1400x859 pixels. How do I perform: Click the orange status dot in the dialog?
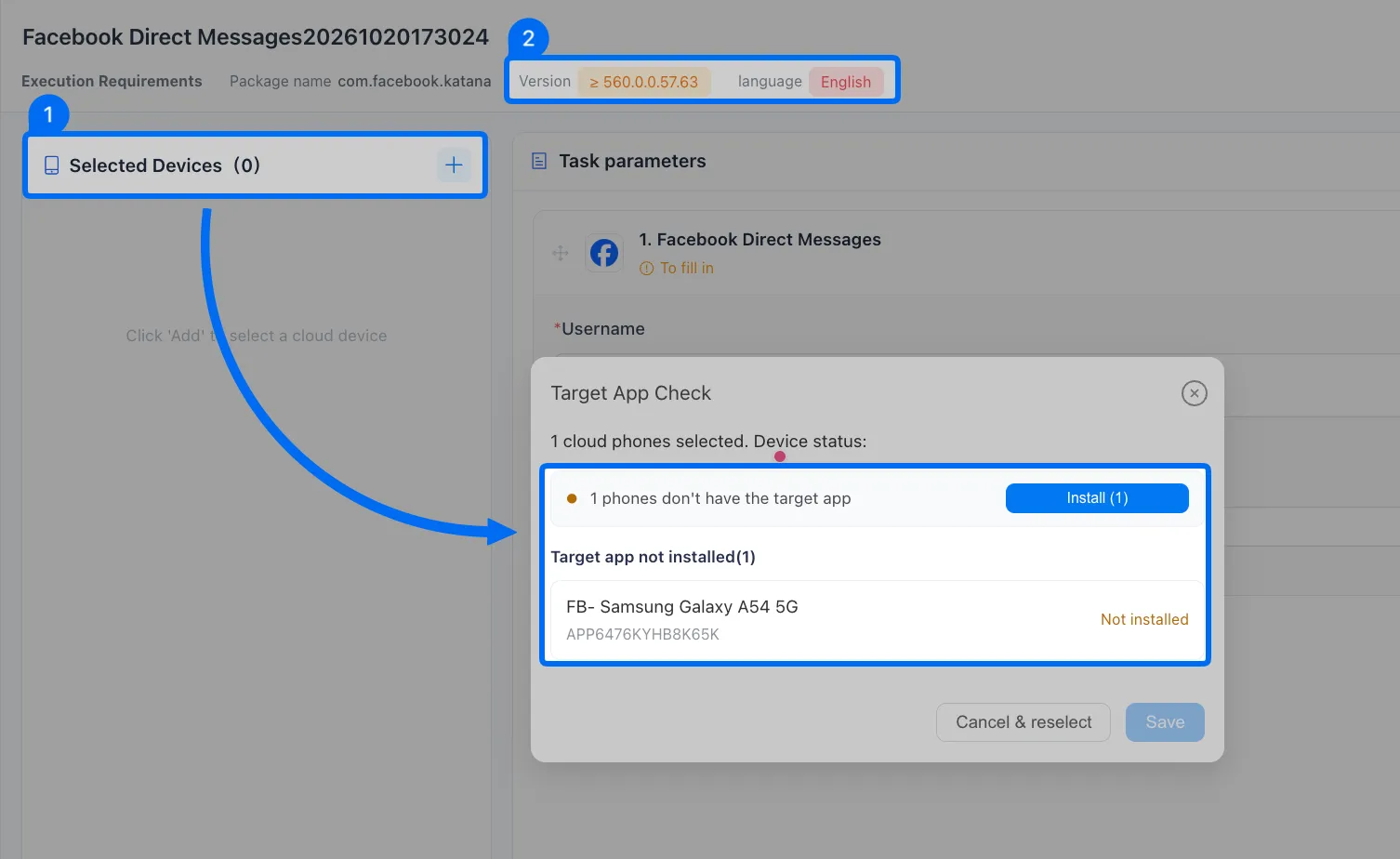click(x=572, y=498)
